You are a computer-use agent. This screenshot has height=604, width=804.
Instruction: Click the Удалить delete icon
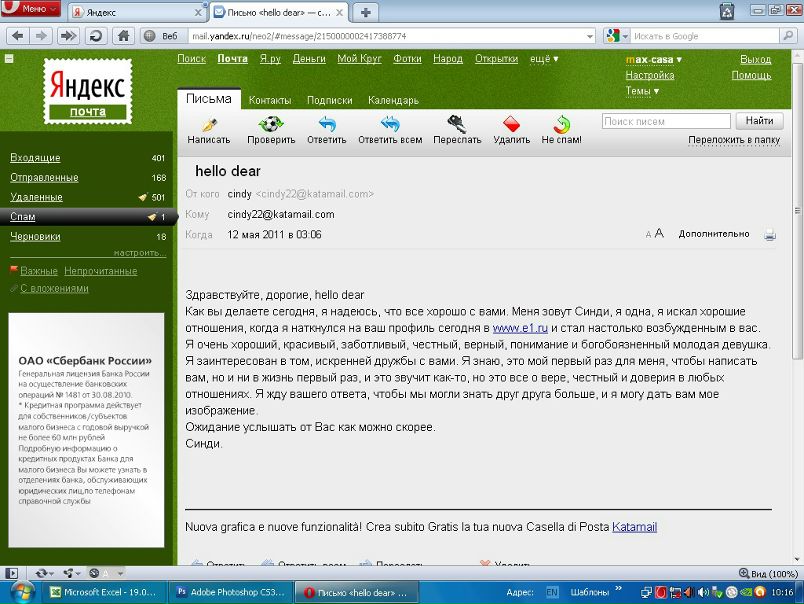[512, 125]
